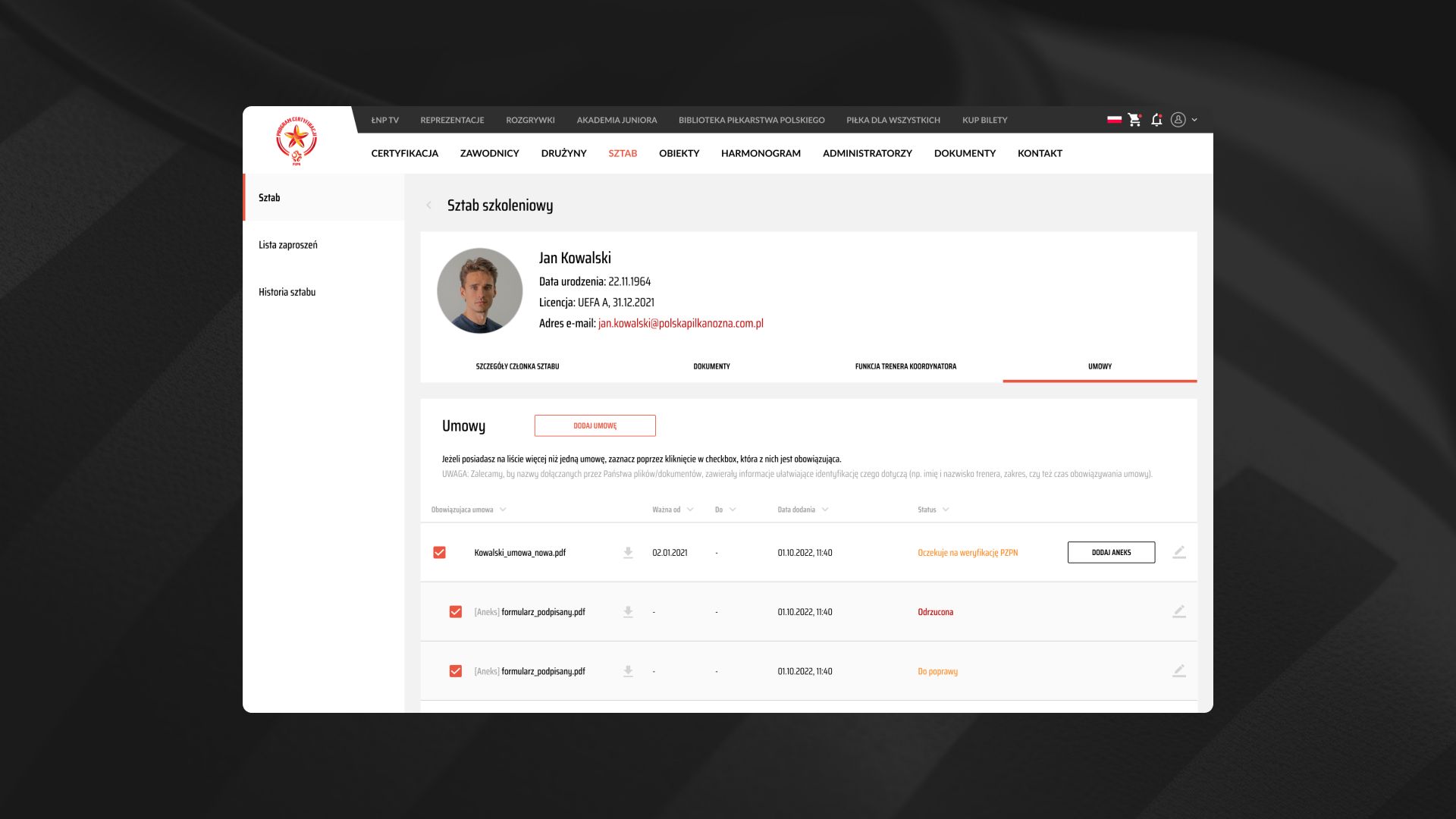This screenshot has height=819, width=1456.
Task: Open the Piłka dla wszystkich link
Action: [x=893, y=120]
